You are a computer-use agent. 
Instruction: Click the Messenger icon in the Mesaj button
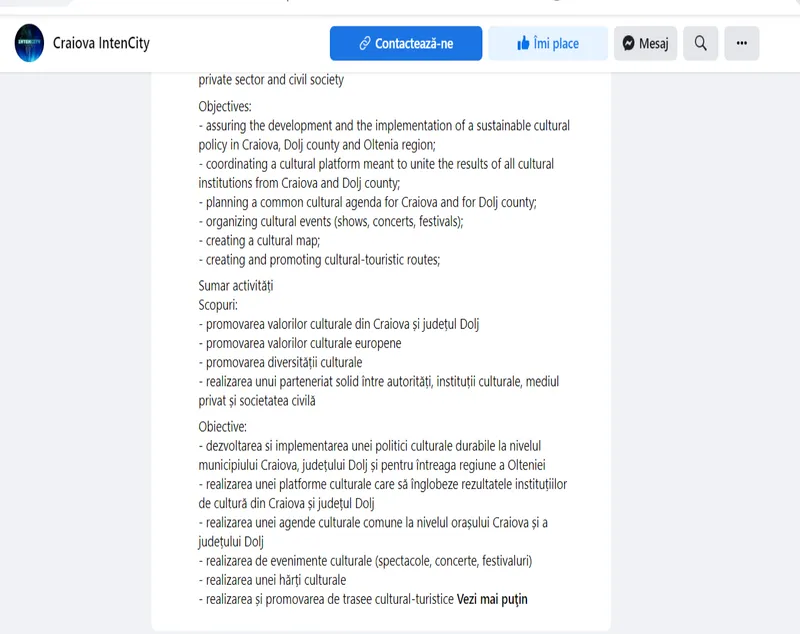(x=628, y=44)
